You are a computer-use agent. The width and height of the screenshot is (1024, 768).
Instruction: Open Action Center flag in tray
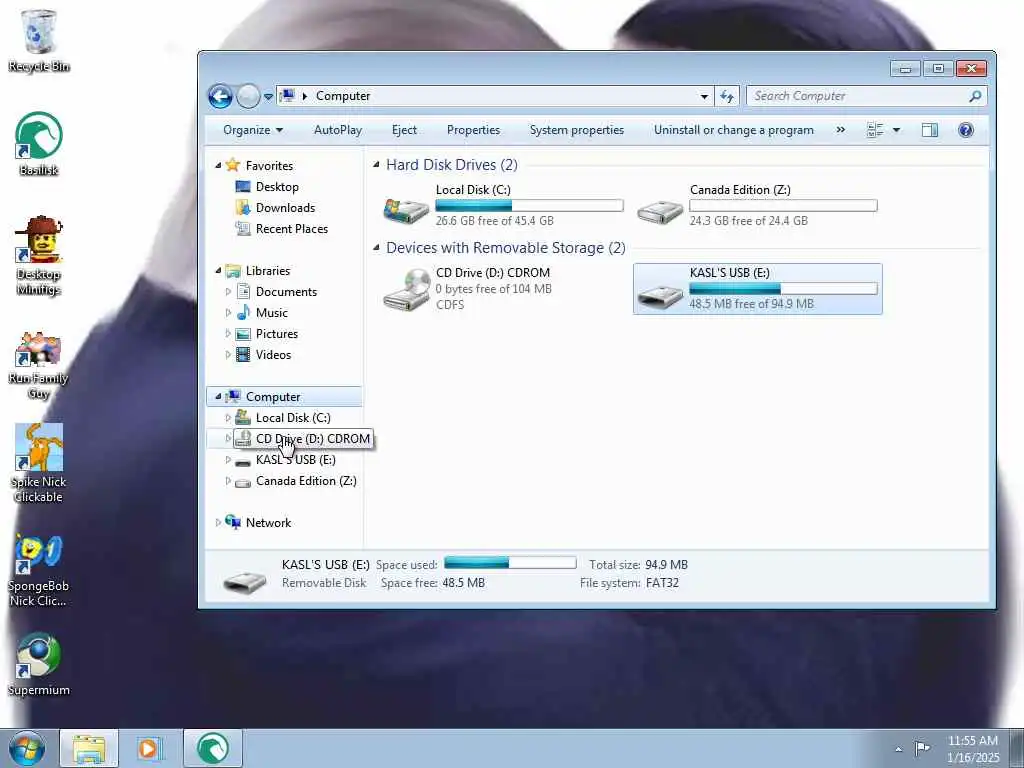(x=921, y=748)
